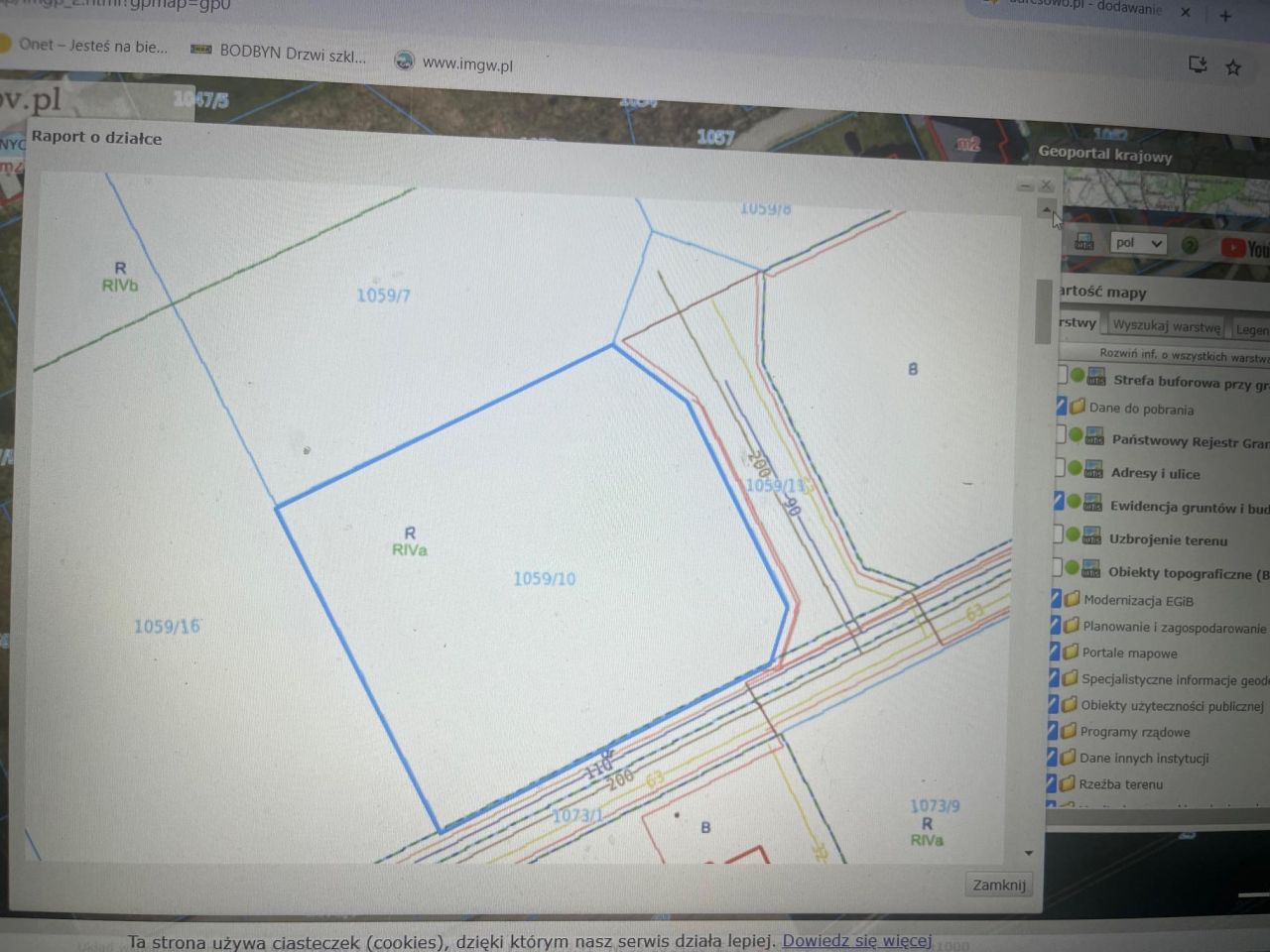Click the folder icon of Obiekty użyteczności publicznej
1270x952 pixels.
click(1070, 704)
